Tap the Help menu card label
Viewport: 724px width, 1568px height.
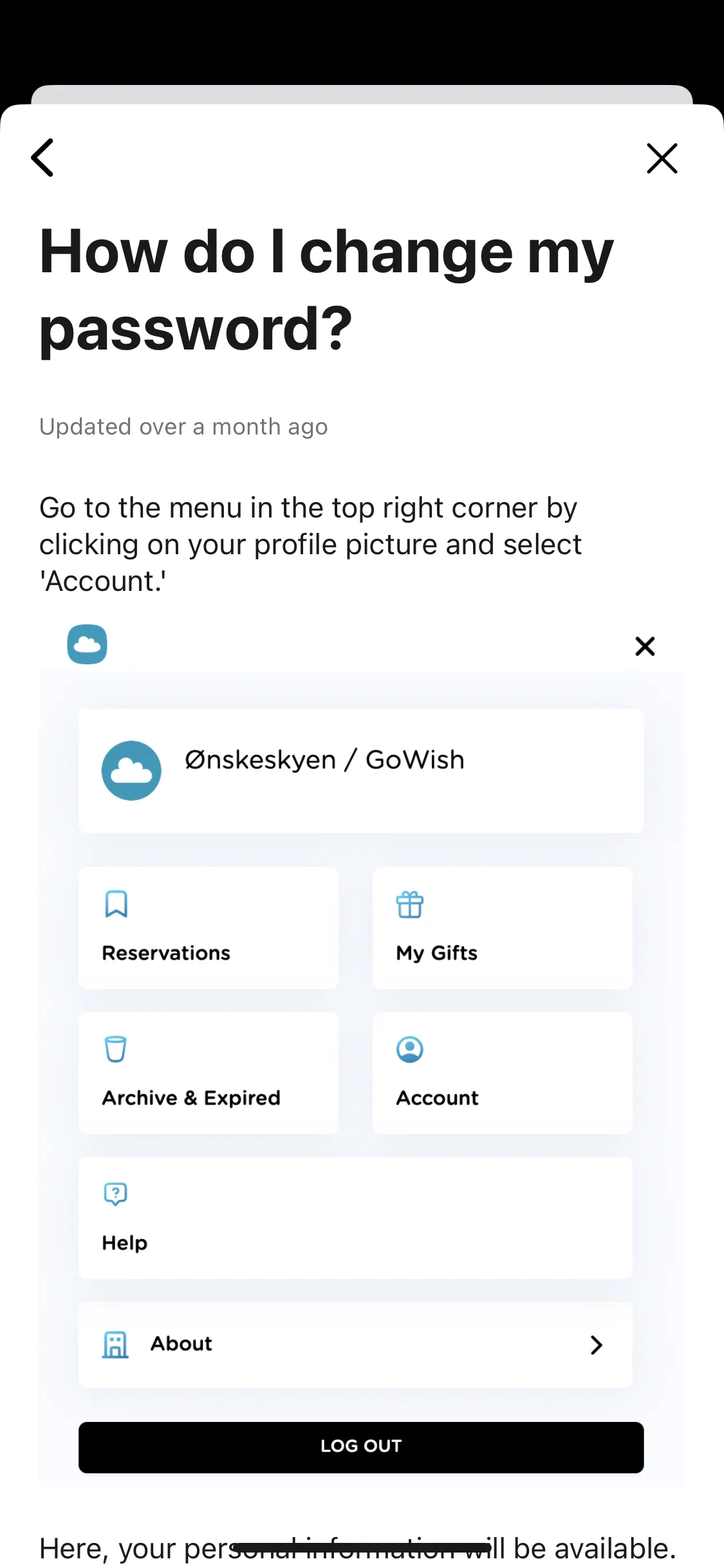[x=125, y=1243]
